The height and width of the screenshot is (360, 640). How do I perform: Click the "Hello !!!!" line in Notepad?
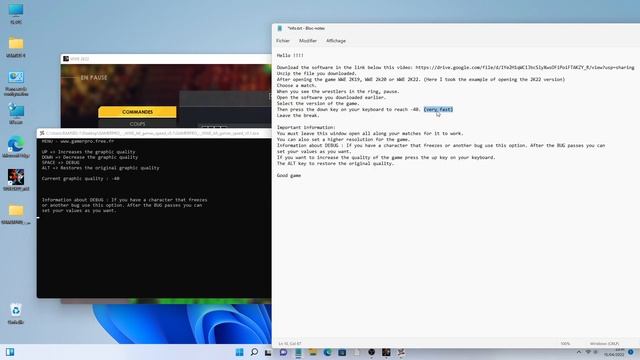tap(290, 56)
